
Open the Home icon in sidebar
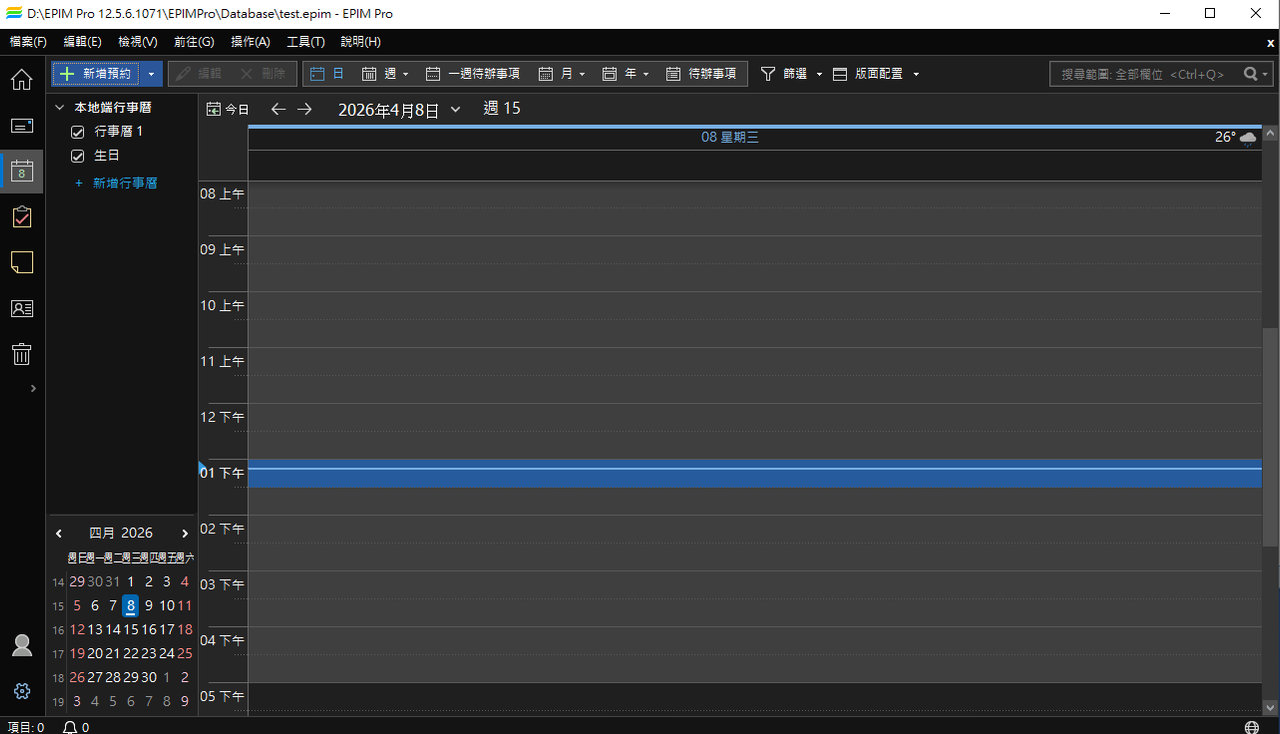[x=22, y=80]
